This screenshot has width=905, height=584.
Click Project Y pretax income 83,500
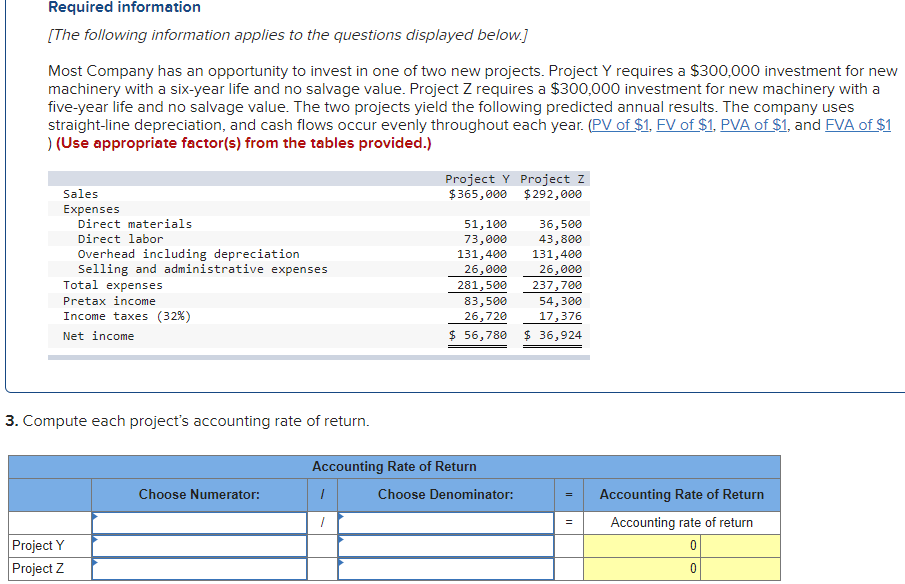click(x=485, y=301)
